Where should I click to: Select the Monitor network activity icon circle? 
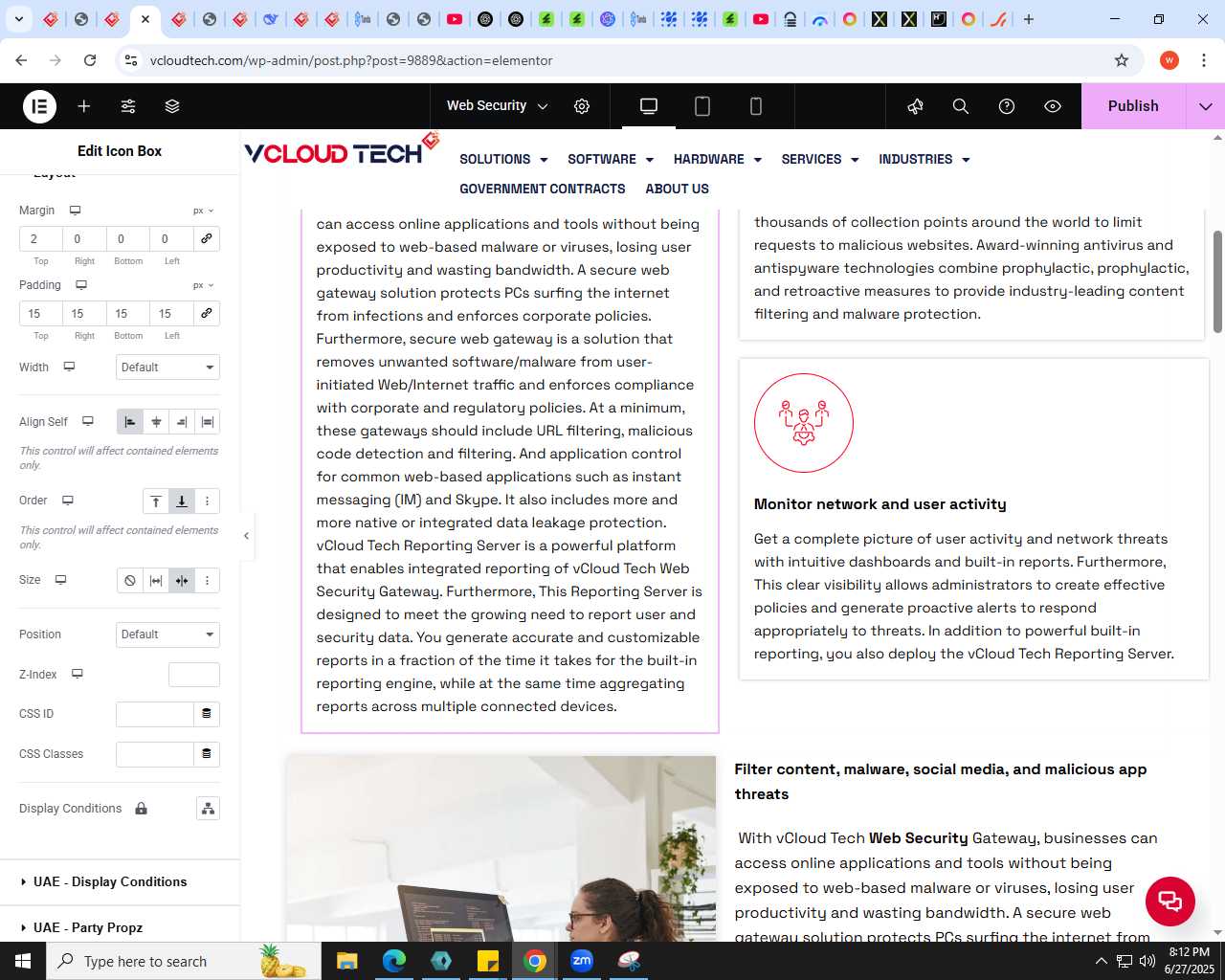click(804, 423)
